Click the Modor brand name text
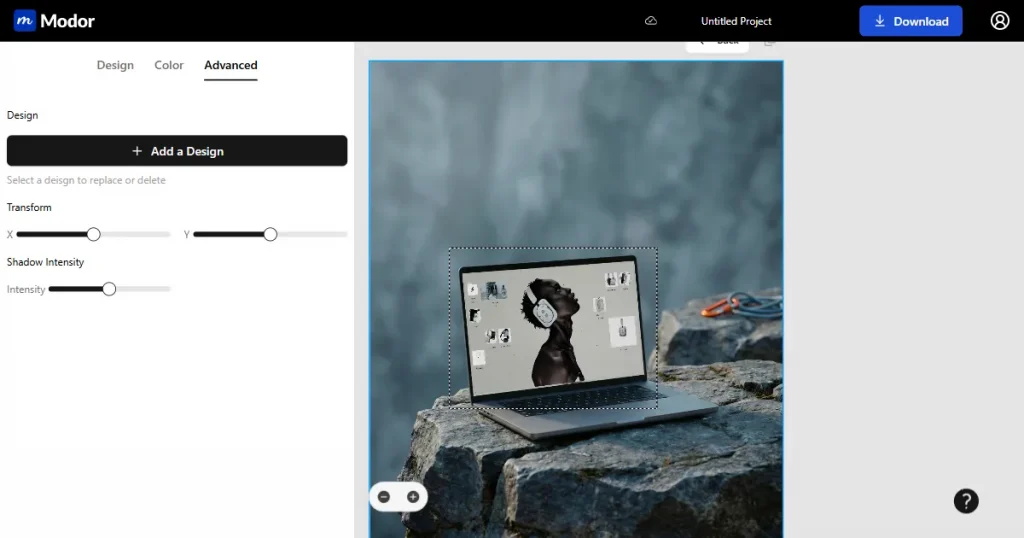The height and width of the screenshot is (538, 1024). point(67,21)
